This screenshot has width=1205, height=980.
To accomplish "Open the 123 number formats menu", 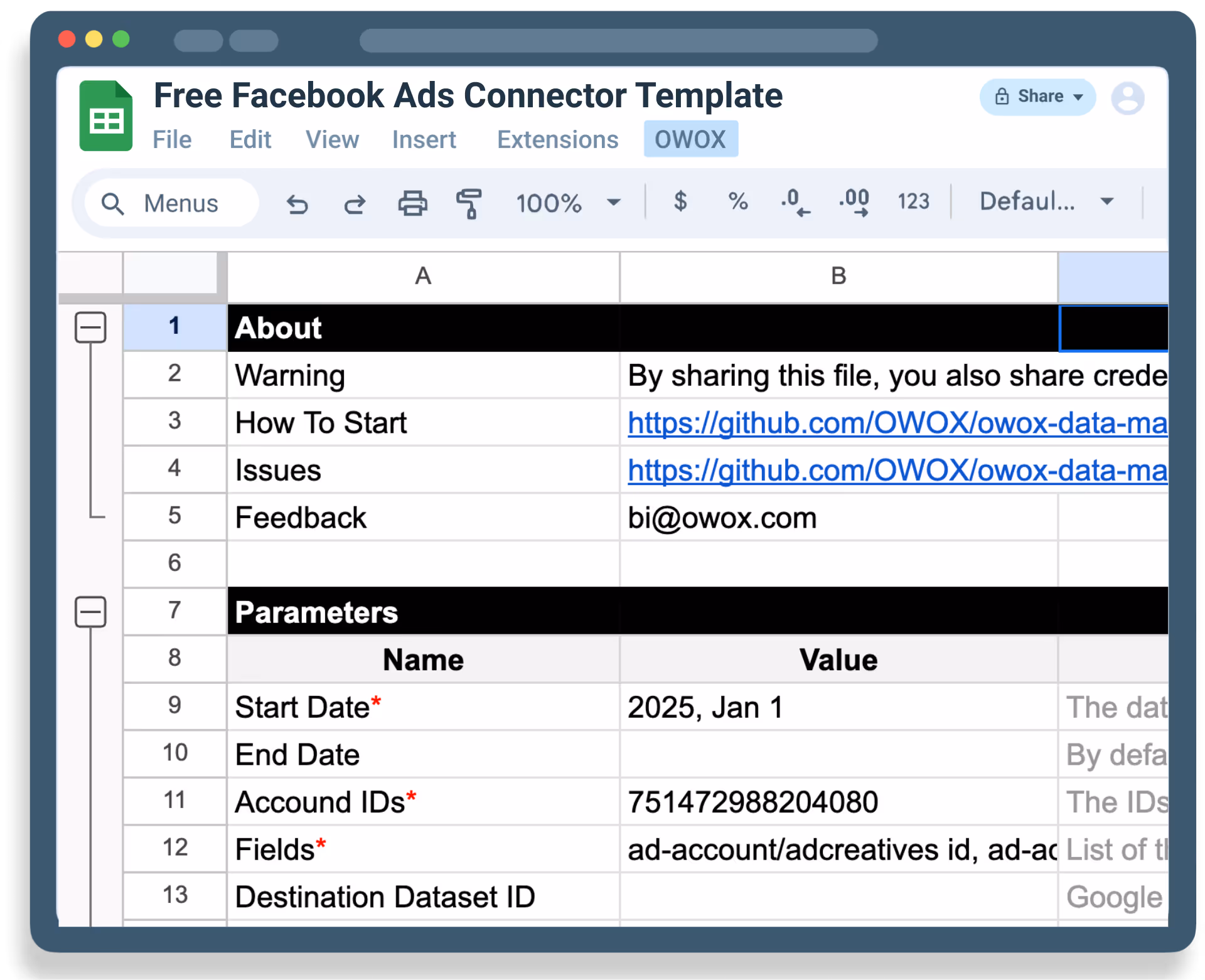I will point(913,201).
